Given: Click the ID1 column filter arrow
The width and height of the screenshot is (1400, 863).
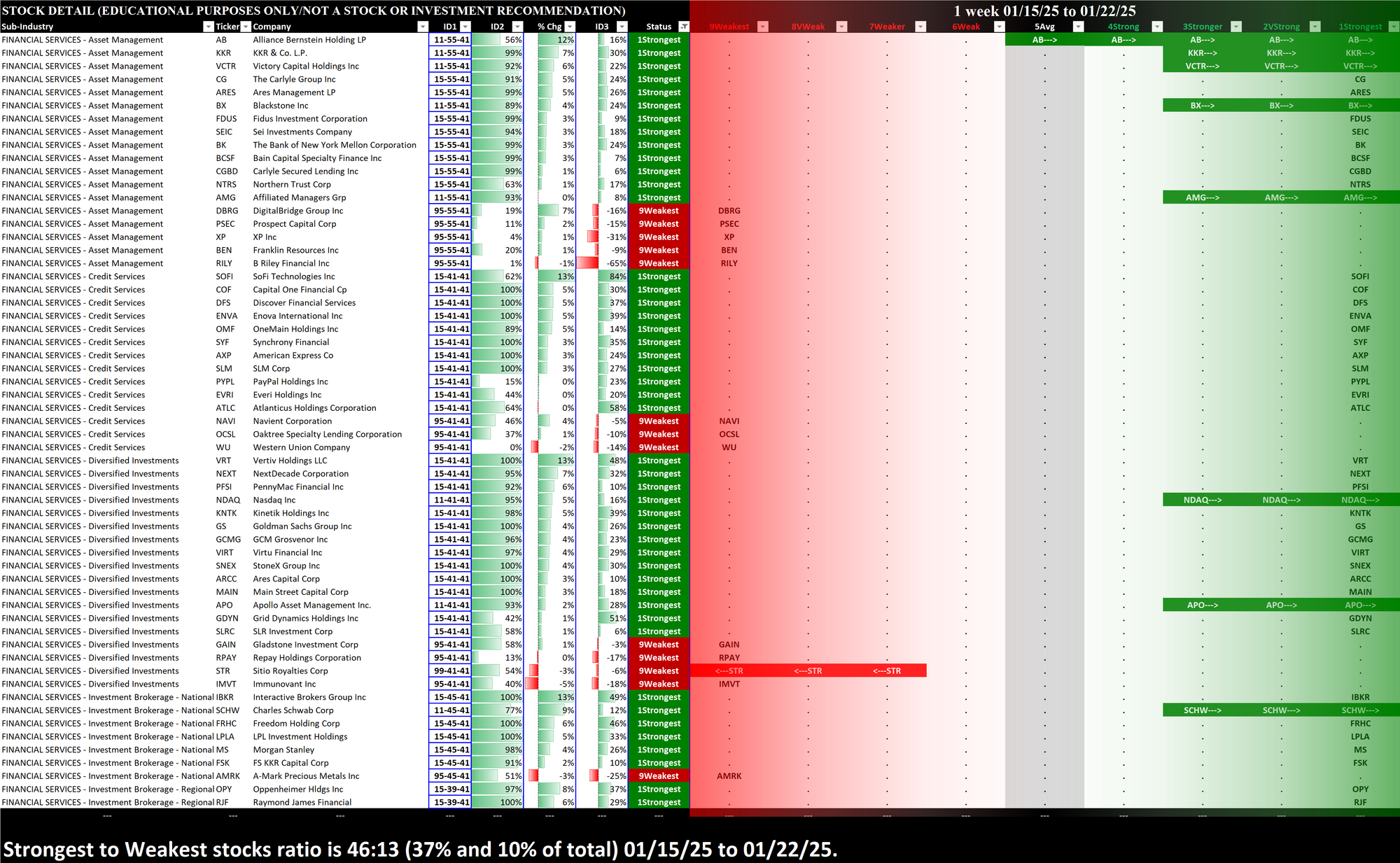Looking at the screenshot, I should tap(465, 27).
